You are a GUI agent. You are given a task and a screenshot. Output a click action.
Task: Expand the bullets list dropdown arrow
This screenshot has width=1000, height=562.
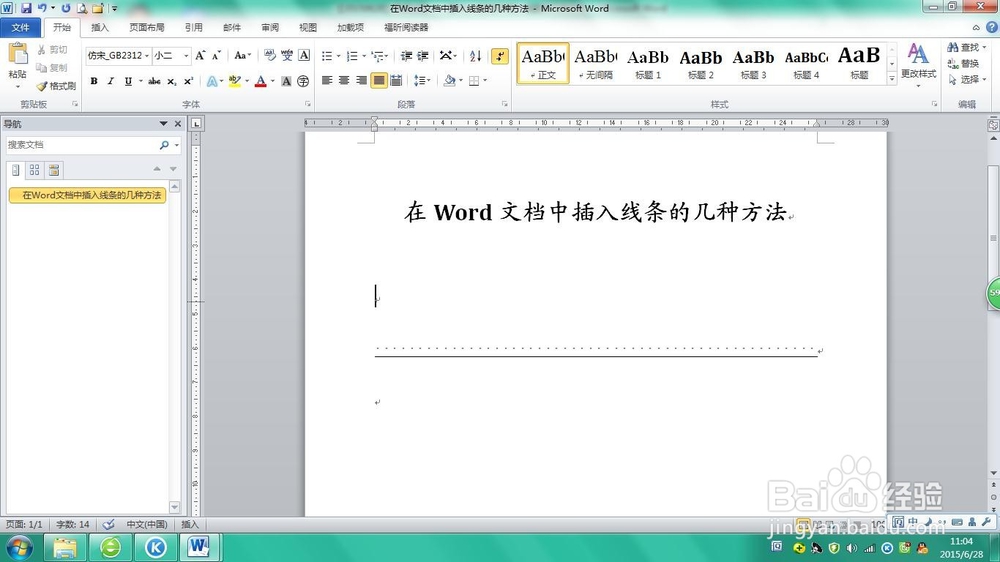[338, 56]
